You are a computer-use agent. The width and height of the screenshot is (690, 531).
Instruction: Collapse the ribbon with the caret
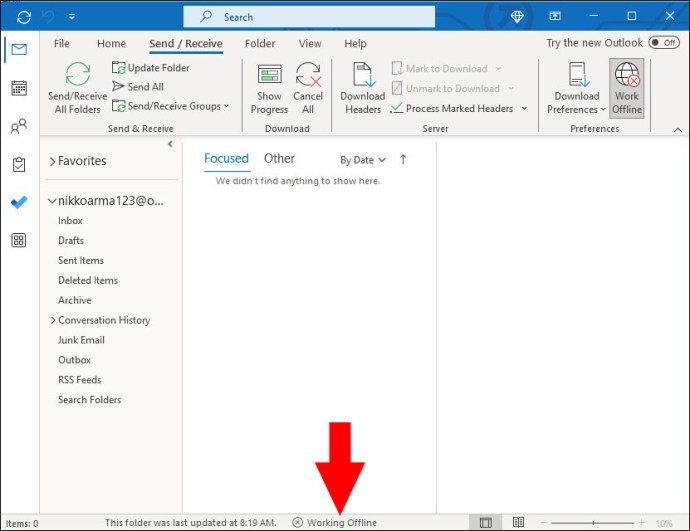678,129
